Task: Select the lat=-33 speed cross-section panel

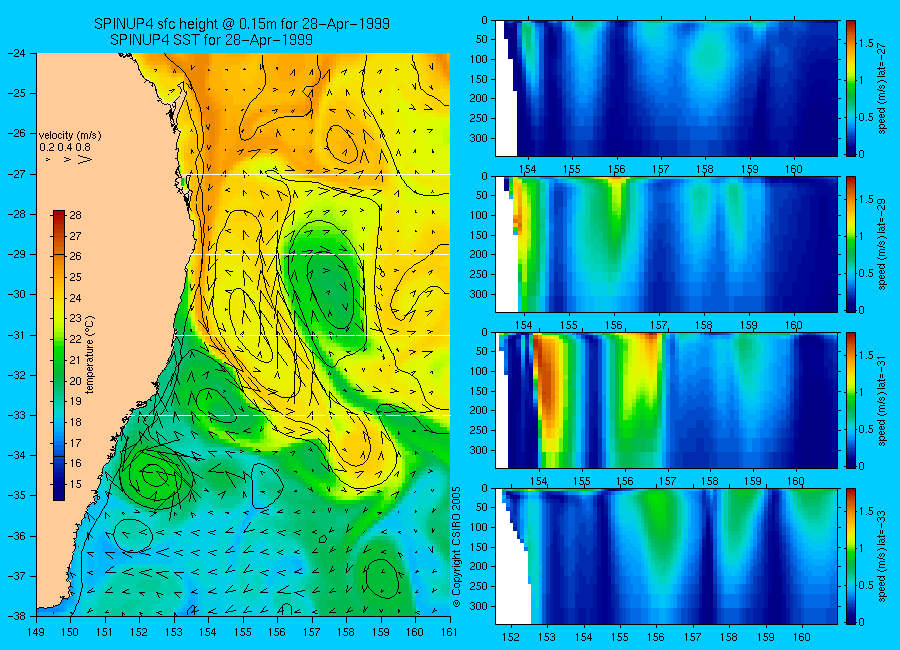Action: pyautogui.click(x=666, y=556)
